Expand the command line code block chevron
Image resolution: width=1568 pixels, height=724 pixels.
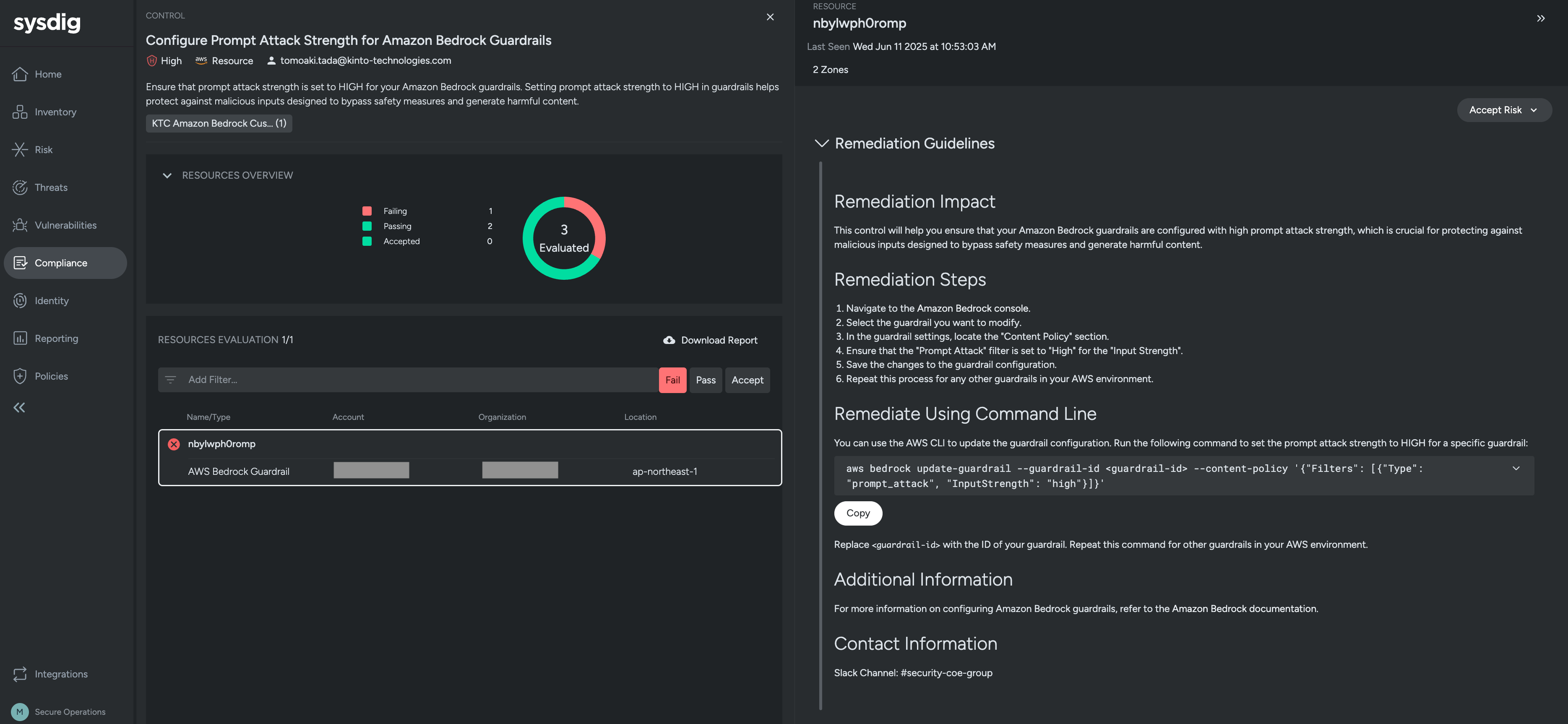point(1516,469)
